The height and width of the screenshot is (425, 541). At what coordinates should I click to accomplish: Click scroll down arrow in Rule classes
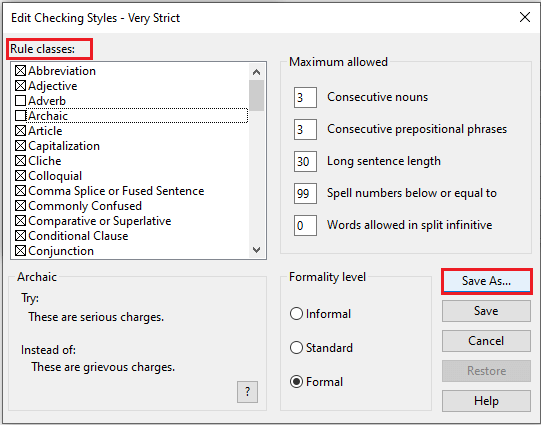[x=256, y=249]
